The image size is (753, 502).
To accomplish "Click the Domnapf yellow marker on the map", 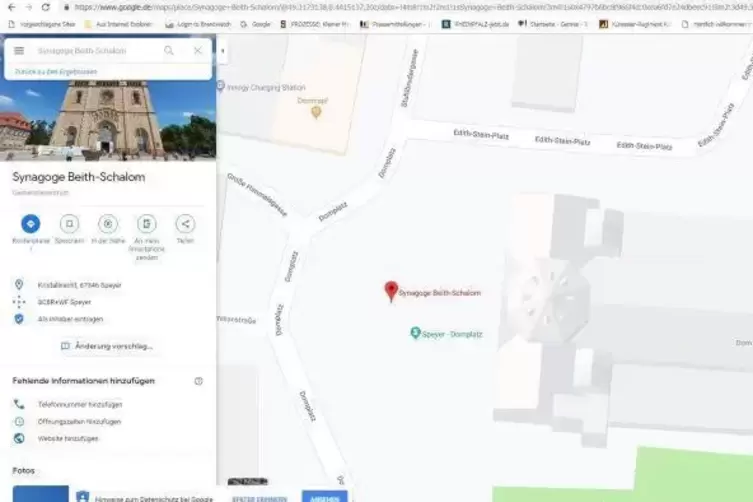I will click(x=316, y=112).
